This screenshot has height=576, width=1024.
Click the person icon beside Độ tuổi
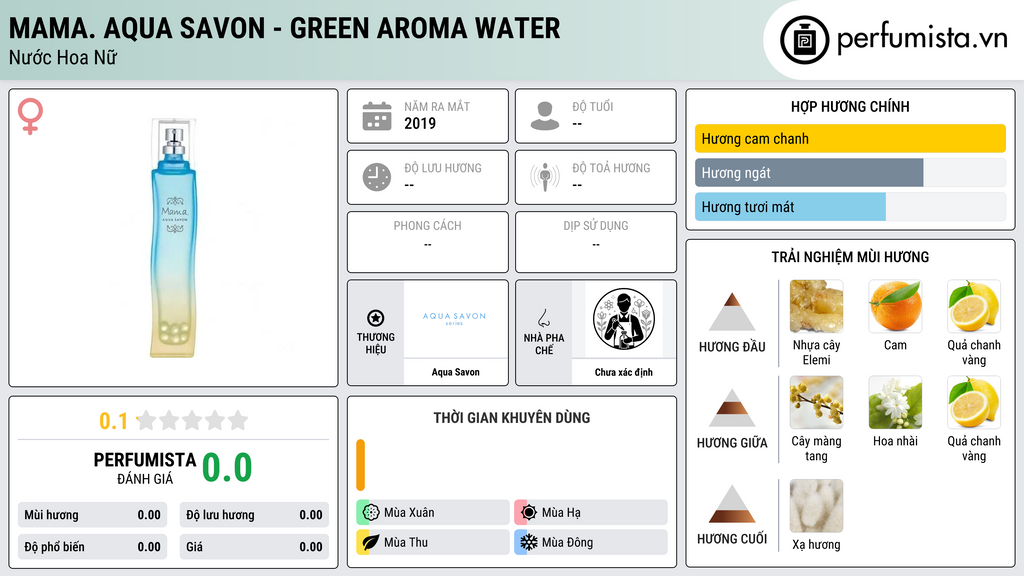(545, 116)
